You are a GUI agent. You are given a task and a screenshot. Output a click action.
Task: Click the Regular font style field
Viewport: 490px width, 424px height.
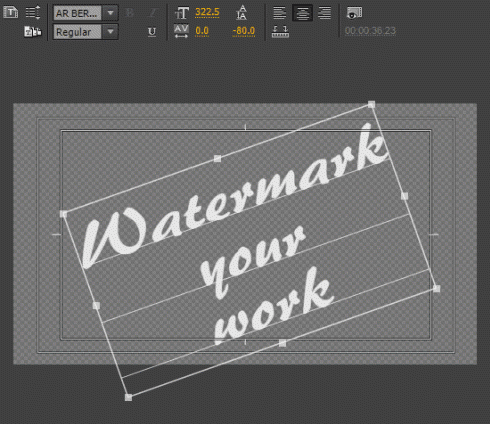(77, 32)
